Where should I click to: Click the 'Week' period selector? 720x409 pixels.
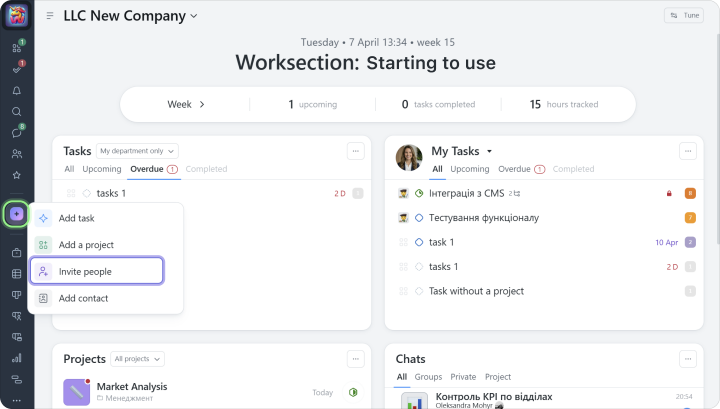pyautogui.click(x=186, y=104)
